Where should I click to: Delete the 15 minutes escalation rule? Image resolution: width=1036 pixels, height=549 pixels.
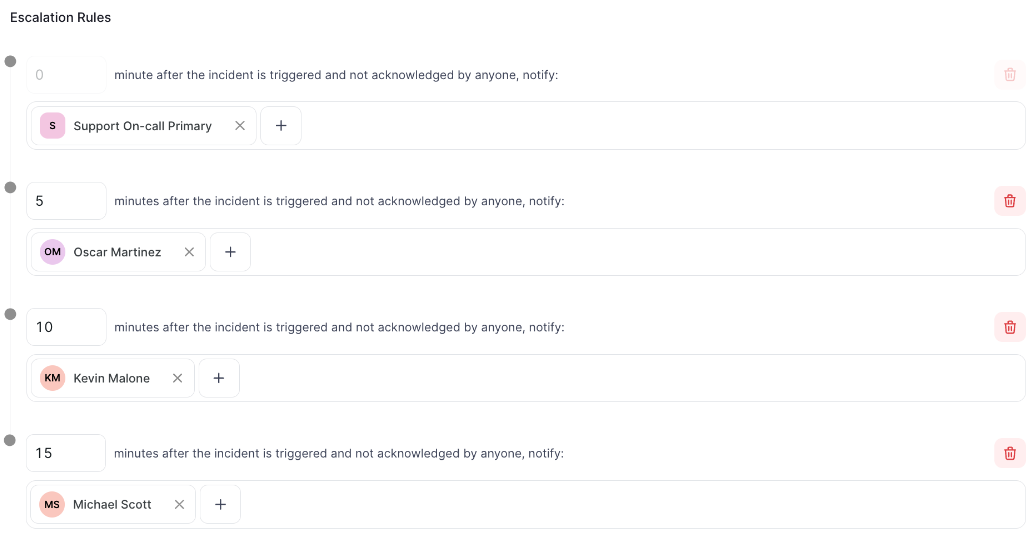(x=1010, y=453)
